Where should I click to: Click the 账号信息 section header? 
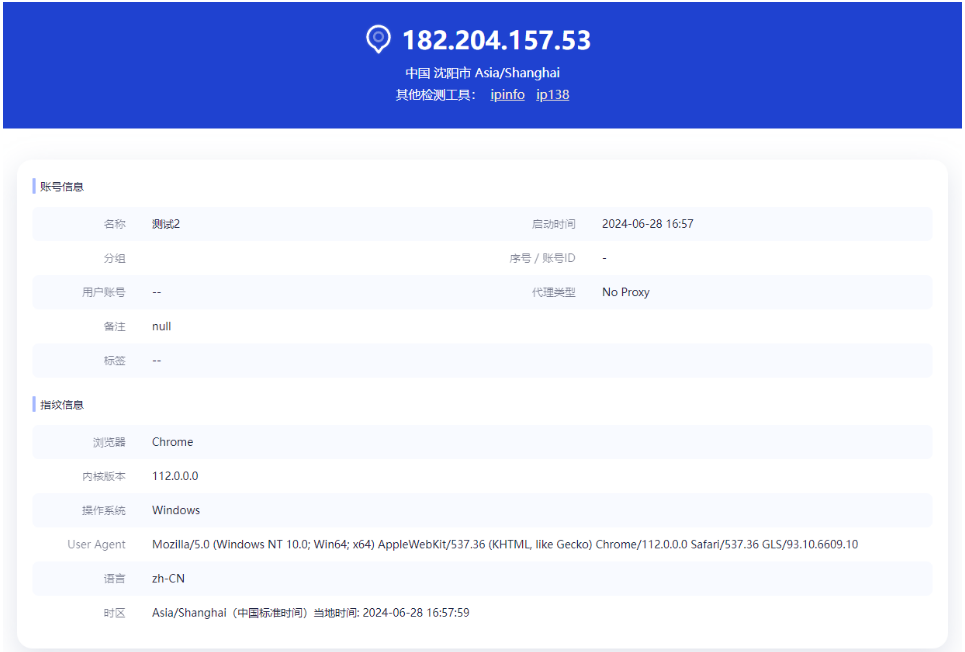point(62,186)
